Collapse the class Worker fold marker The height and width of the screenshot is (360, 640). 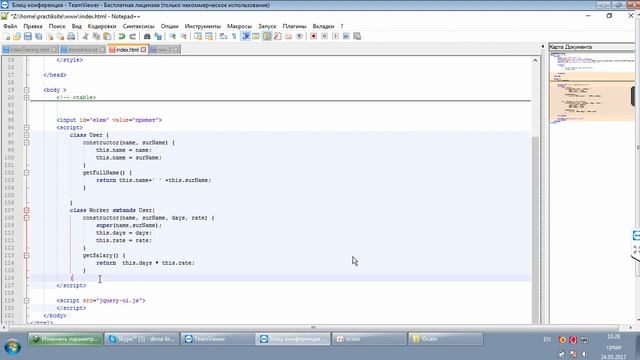27,210
